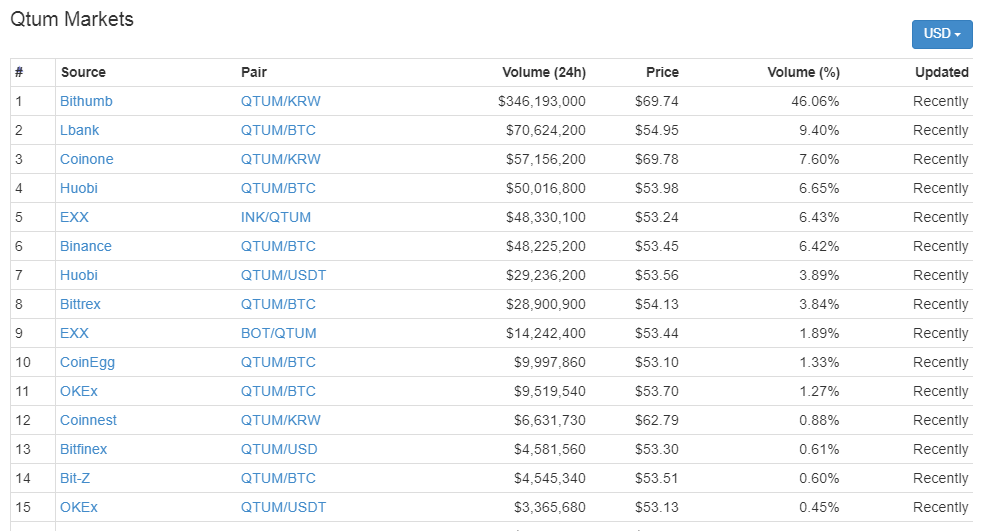The width and height of the screenshot is (982, 531).
Task: Select the $53.70 price cell
Action: pos(656,391)
